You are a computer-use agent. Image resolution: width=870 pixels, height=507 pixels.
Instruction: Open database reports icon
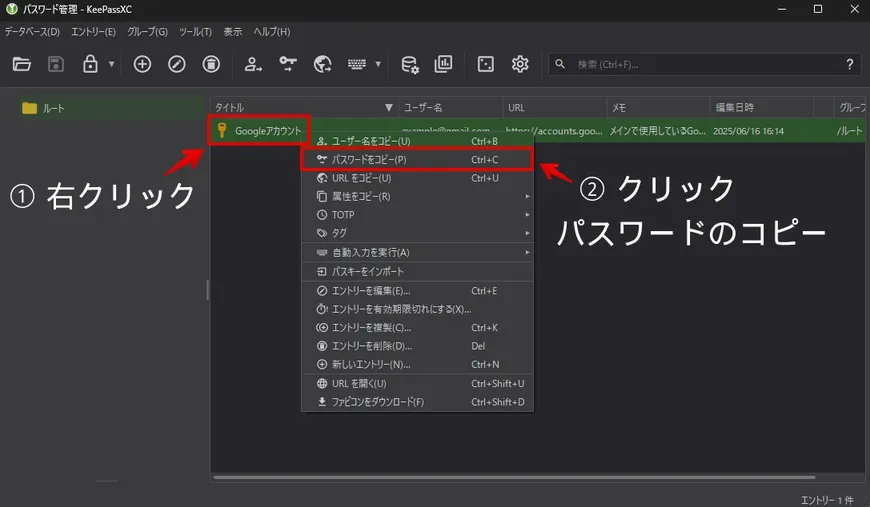443,64
